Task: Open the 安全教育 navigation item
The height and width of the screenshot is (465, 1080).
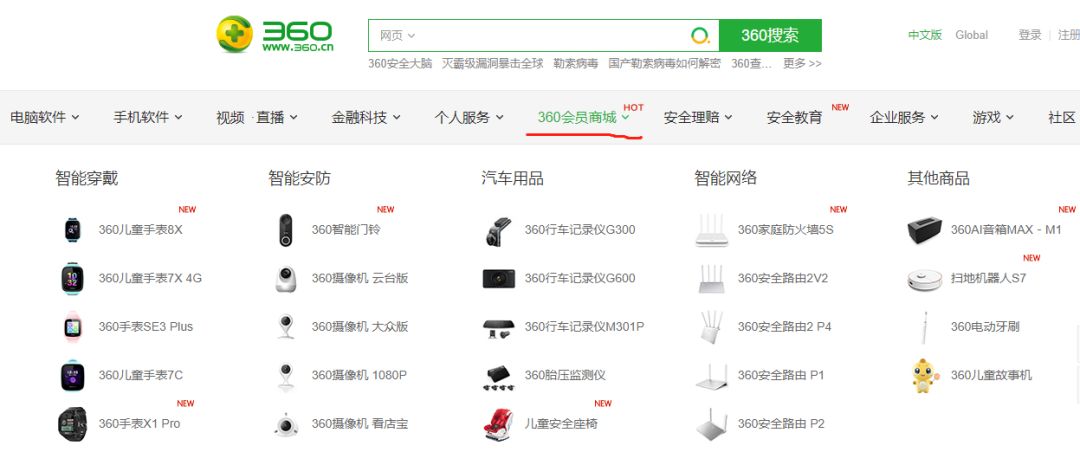Action: tap(794, 117)
